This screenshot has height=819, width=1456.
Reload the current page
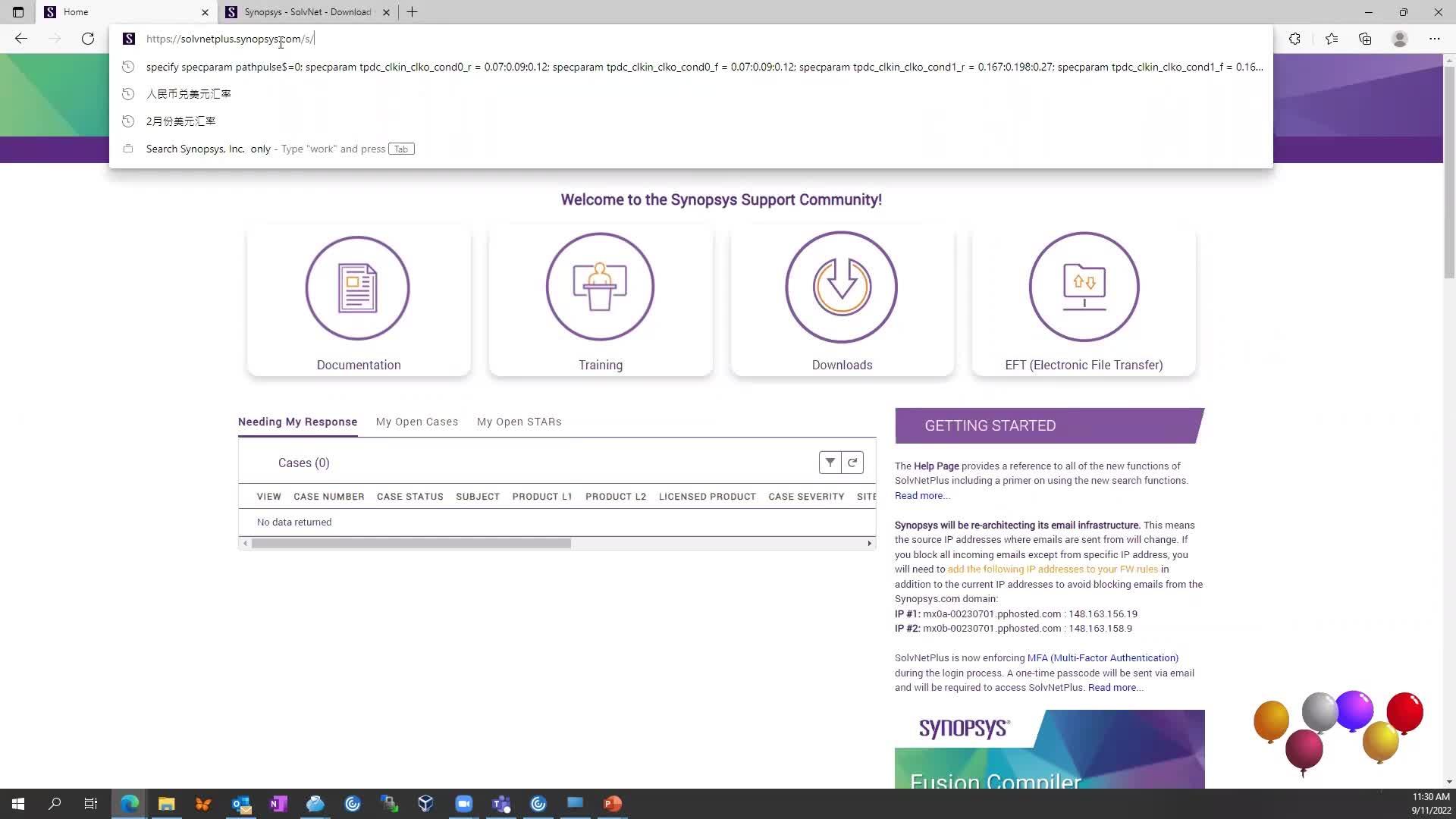click(x=88, y=39)
